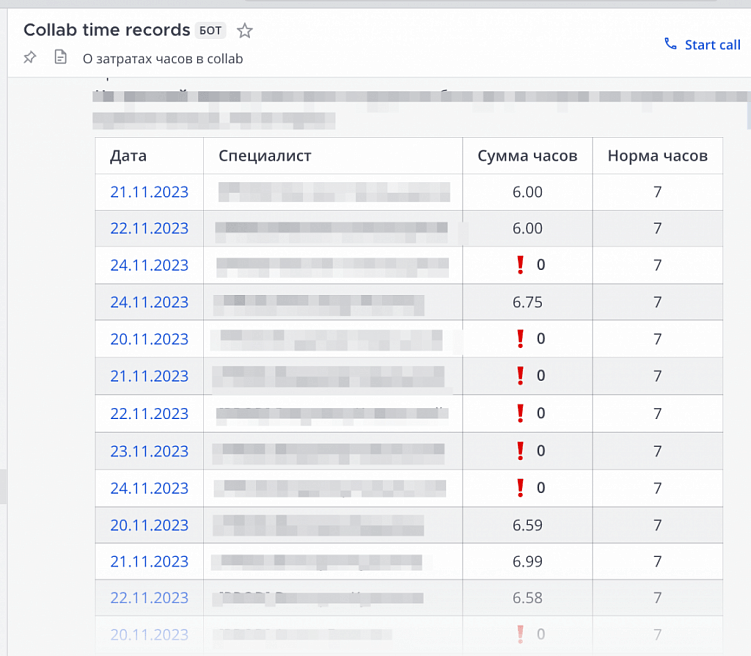The width and height of the screenshot is (751, 656).
Task: Open date 20.11.2023 in the 6.59 row
Action: pyautogui.click(x=149, y=525)
